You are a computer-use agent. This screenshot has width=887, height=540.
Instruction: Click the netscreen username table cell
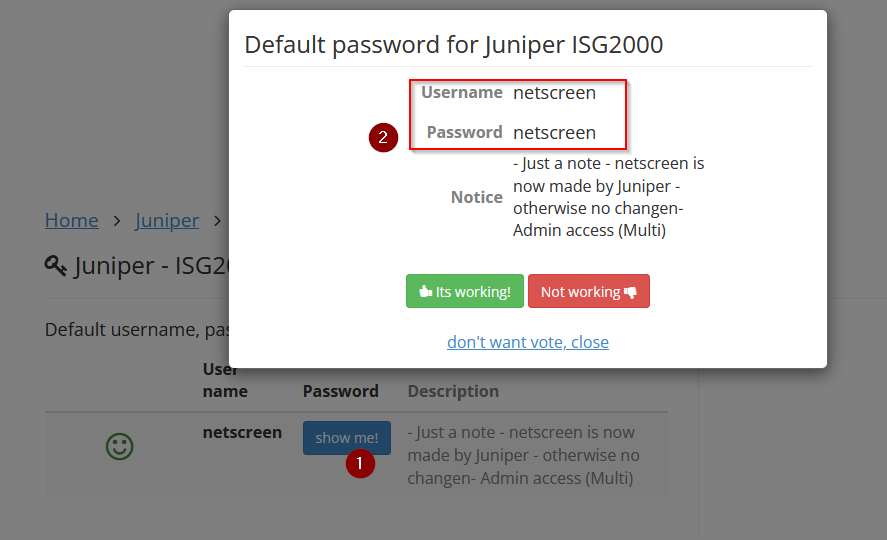(x=242, y=433)
